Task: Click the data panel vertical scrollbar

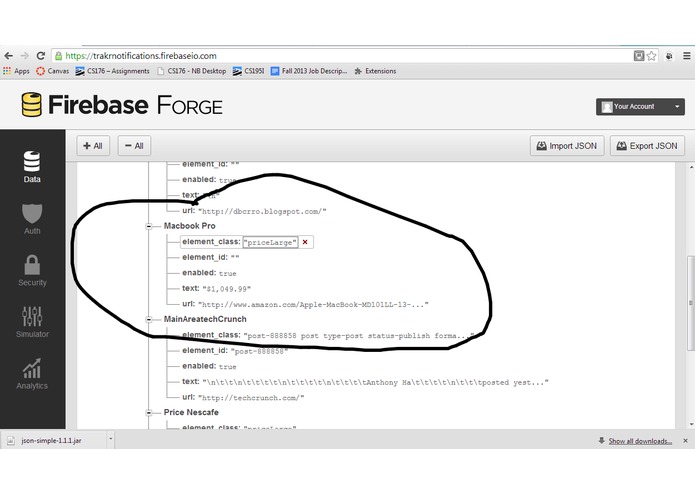Action: (691, 303)
